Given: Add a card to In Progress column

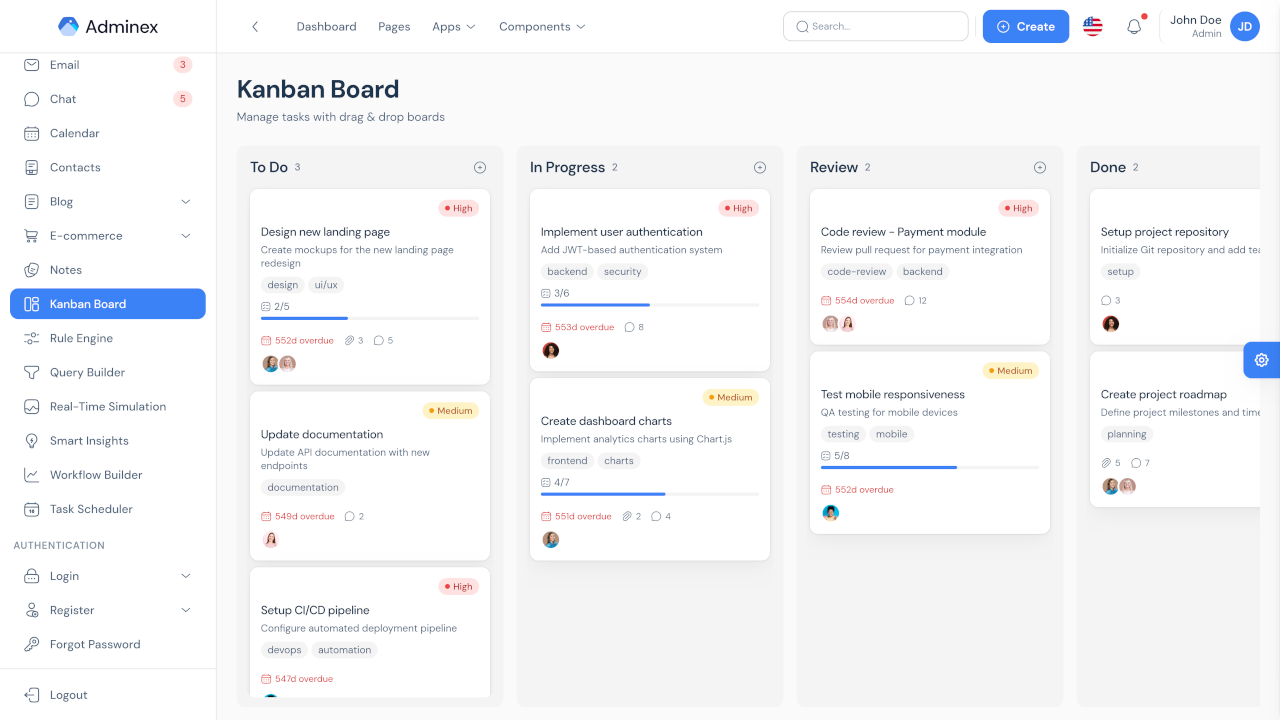Looking at the screenshot, I should pos(760,168).
